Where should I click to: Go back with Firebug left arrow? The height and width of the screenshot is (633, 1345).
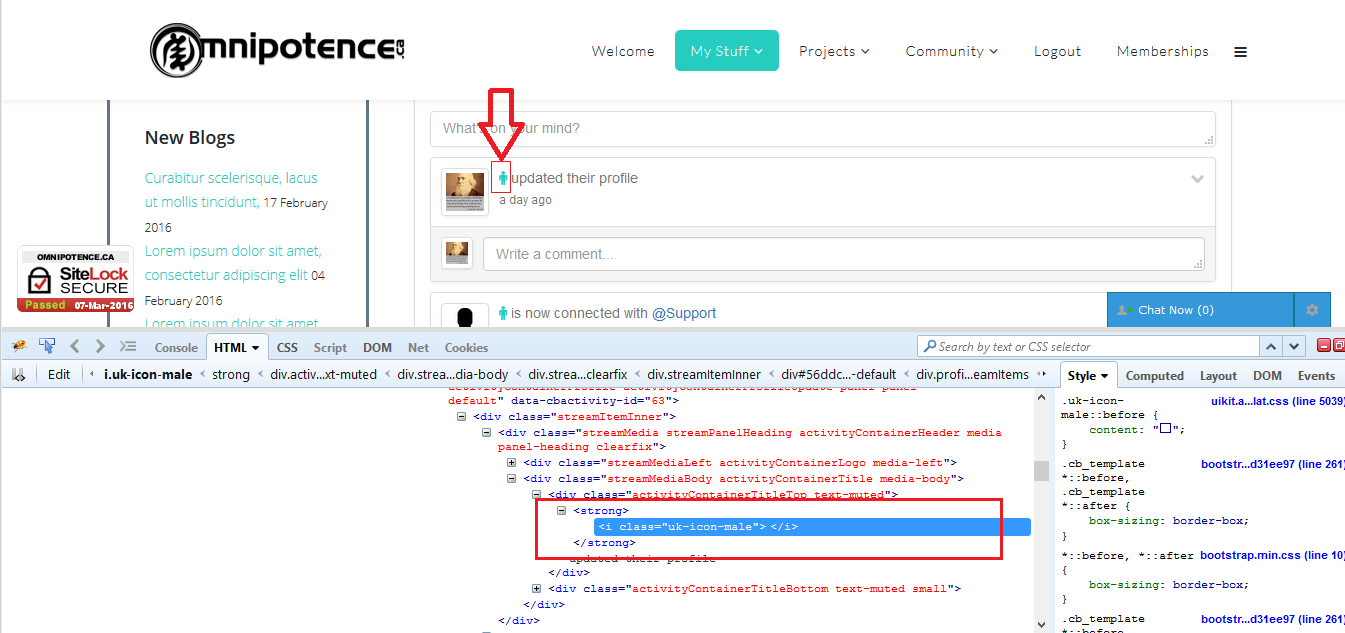[74, 346]
